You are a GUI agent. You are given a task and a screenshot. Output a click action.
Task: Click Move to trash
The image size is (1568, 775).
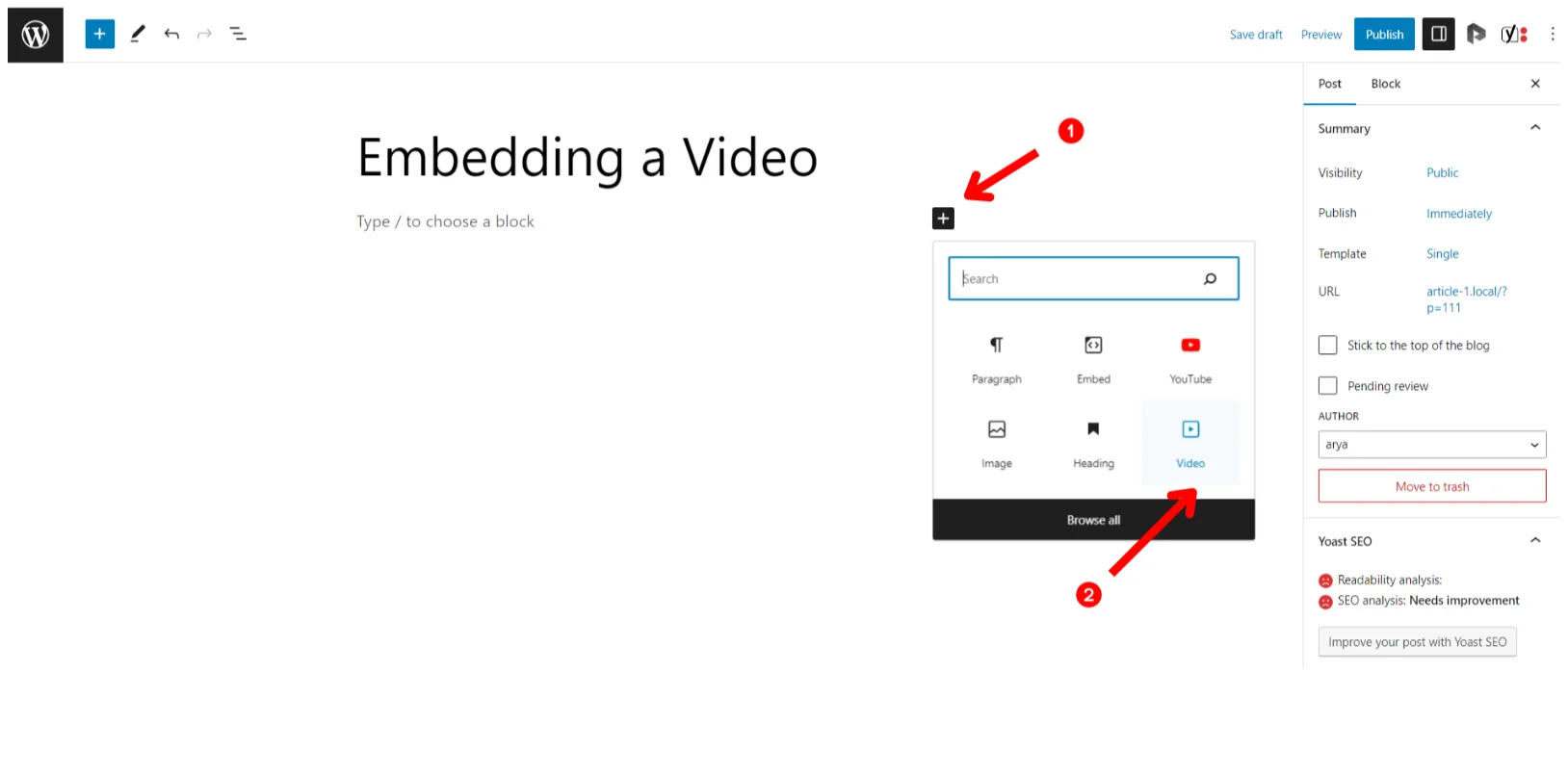pyautogui.click(x=1432, y=486)
